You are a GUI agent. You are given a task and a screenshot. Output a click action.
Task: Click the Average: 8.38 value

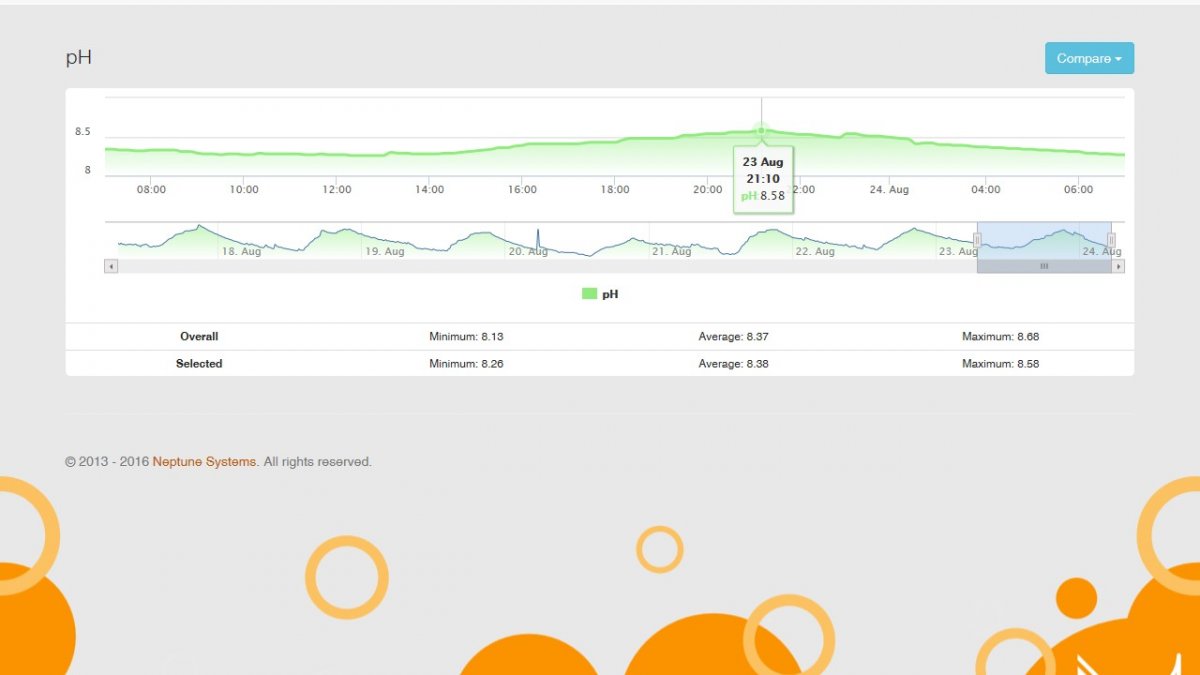point(733,364)
